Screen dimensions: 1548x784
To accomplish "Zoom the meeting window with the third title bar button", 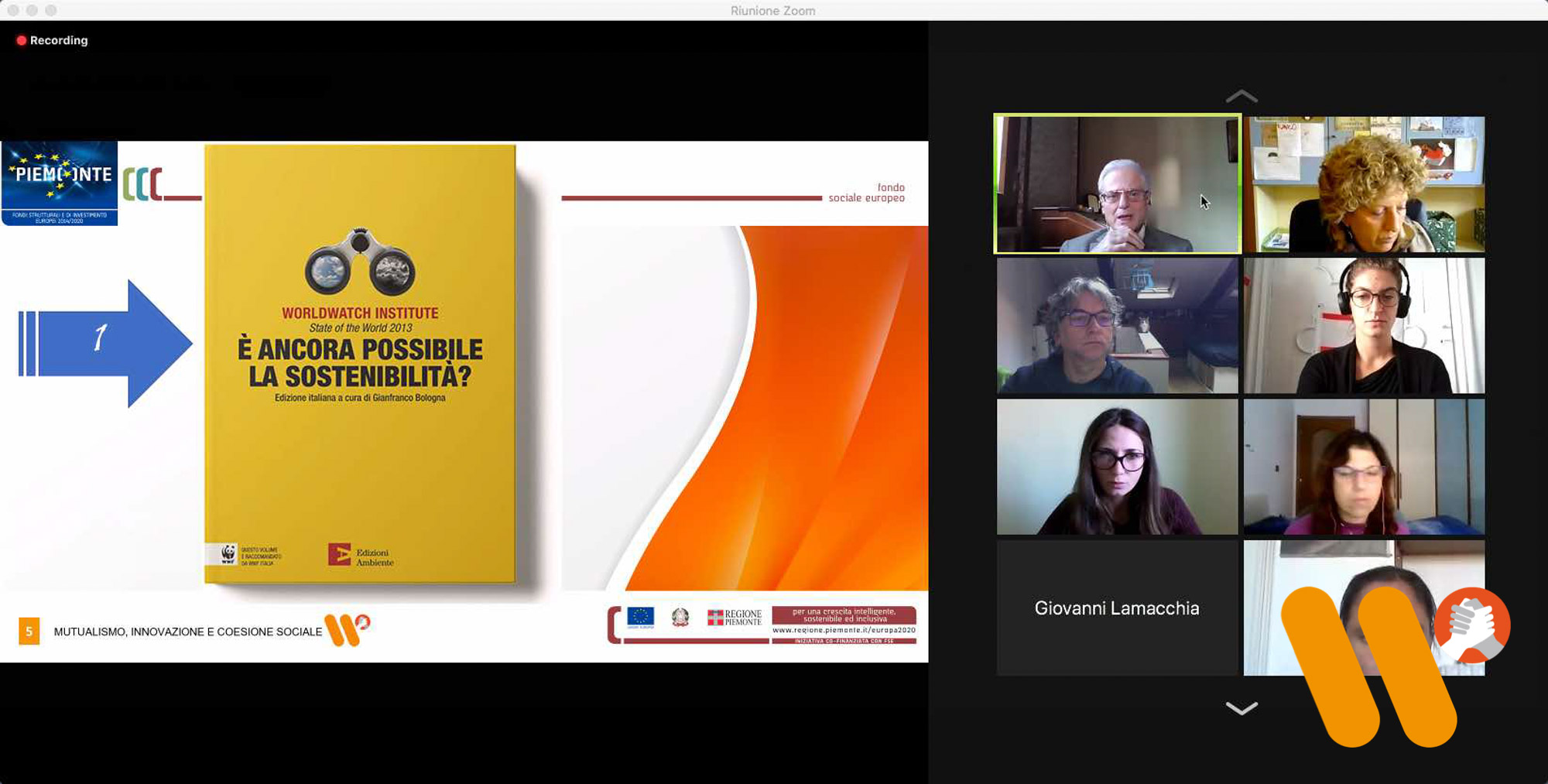I will (x=51, y=10).
